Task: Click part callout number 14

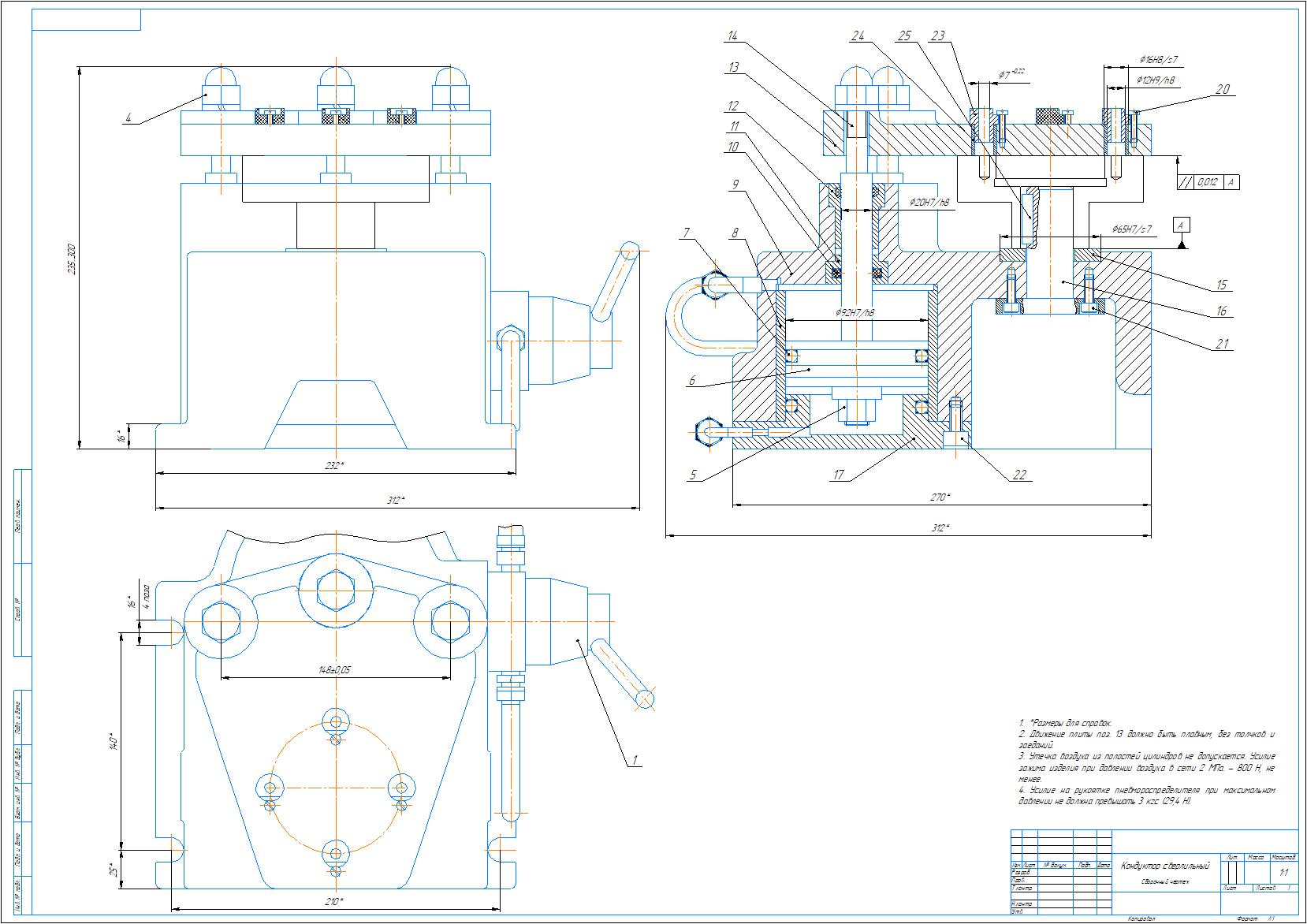Action: (733, 36)
